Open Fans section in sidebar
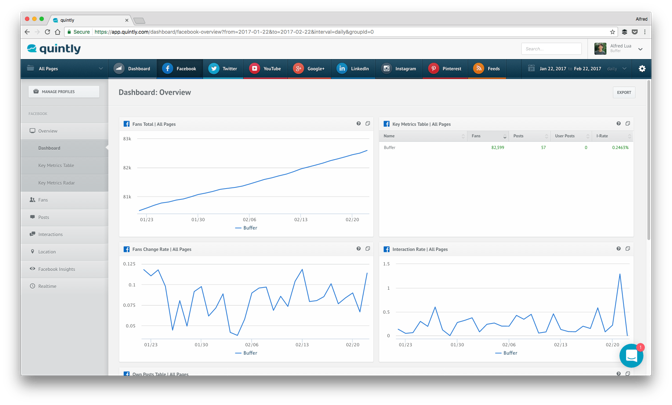Screen dimensions: 672x405 (x=65, y=200)
